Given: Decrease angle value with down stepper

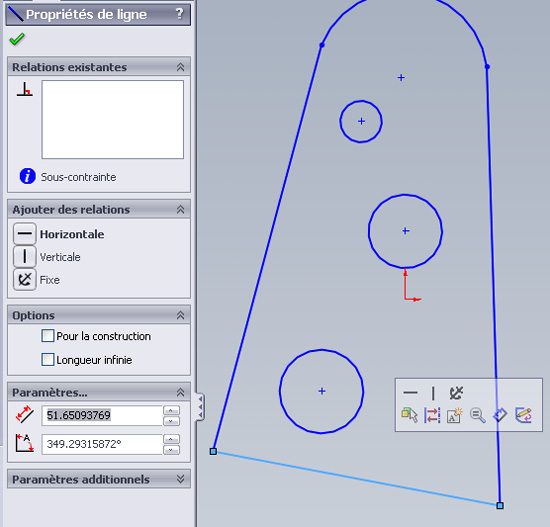Looking at the screenshot, I should (172, 450).
